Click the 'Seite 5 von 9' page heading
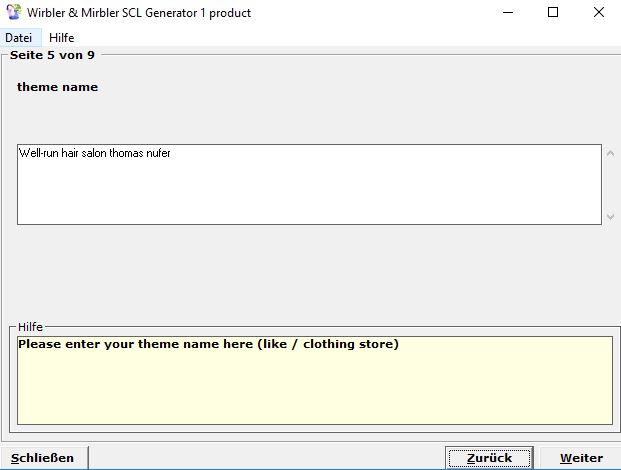Viewport: 621px width, 470px height. click(x=52, y=55)
